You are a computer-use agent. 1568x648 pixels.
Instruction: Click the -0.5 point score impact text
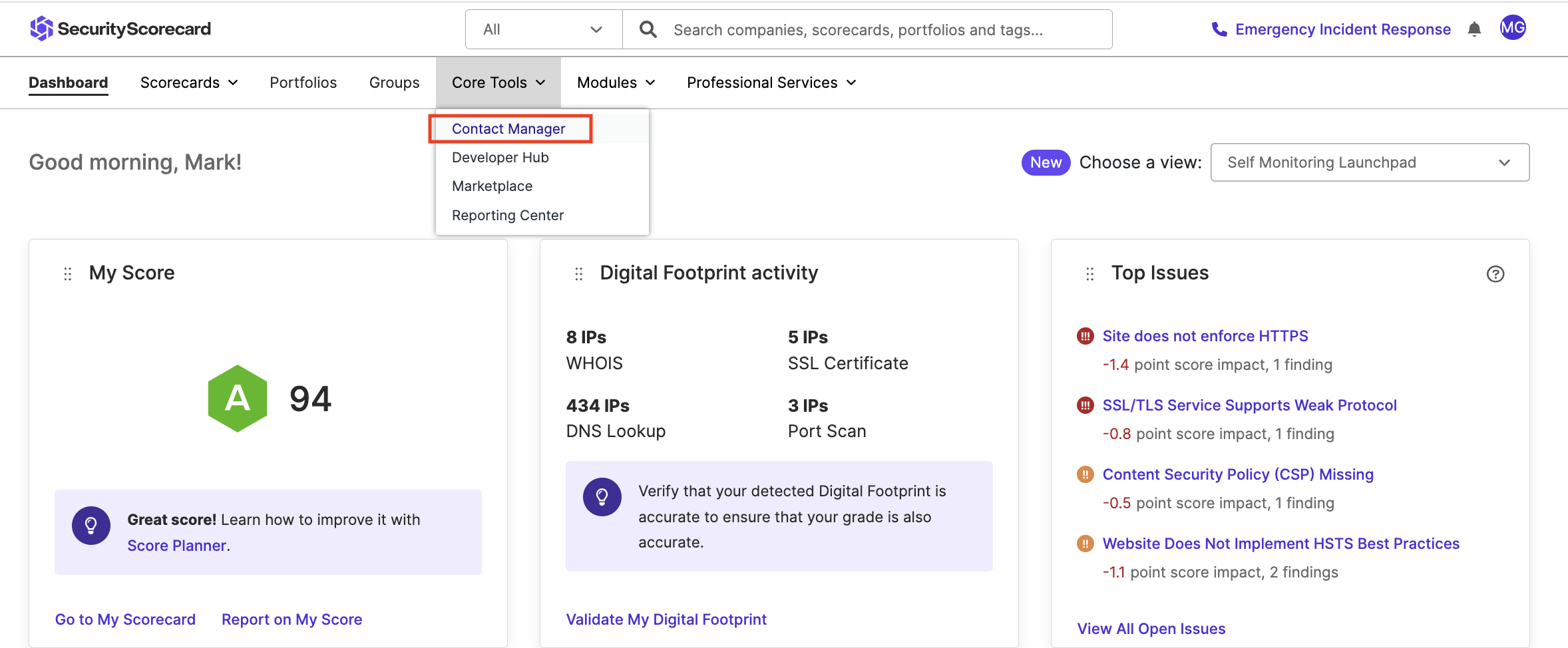pyautogui.click(x=1218, y=503)
